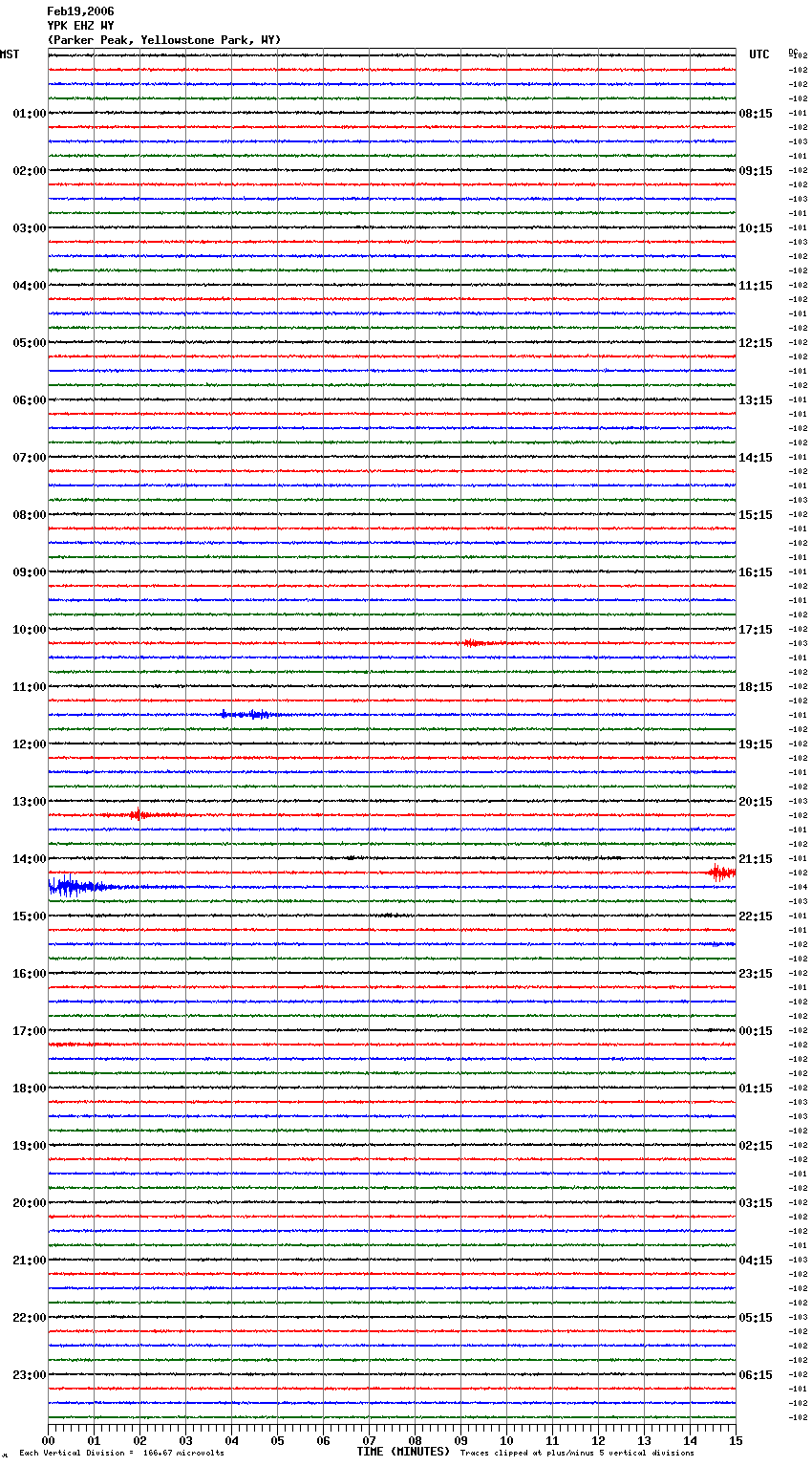Viewport: 812px width, 1466px height.
Task: Click the 10:00 MST time label
Action: (x=30, y=630)
